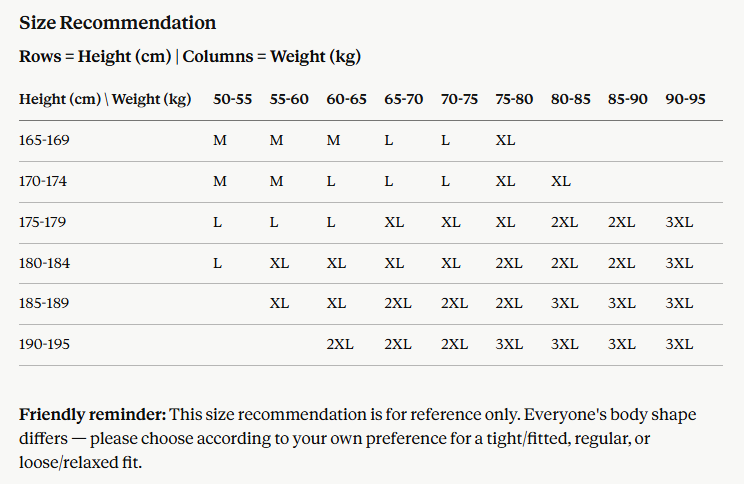Click the 185-189 height row label

44,303
